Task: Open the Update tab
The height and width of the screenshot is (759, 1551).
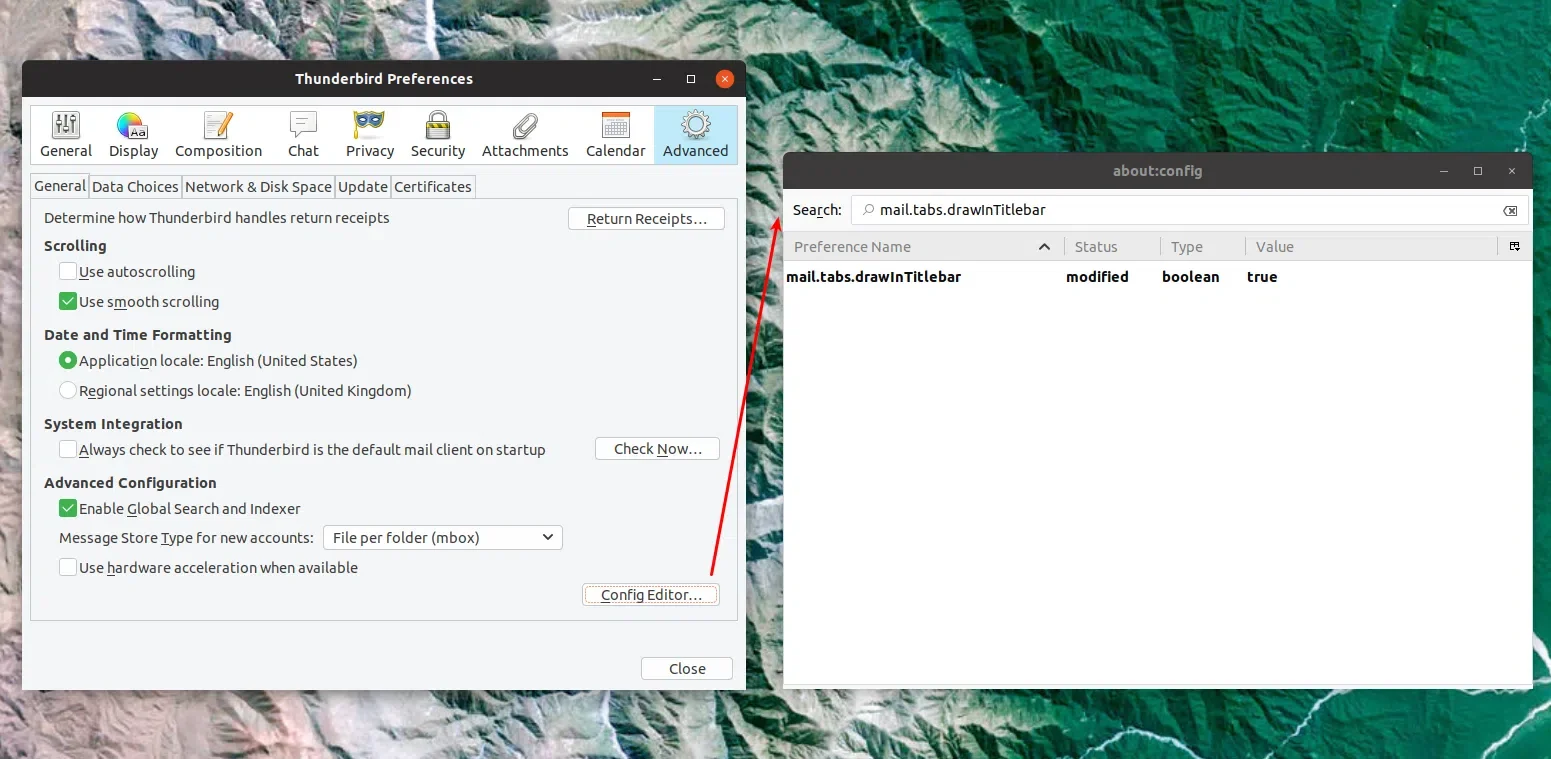Action: pos(363,187)
